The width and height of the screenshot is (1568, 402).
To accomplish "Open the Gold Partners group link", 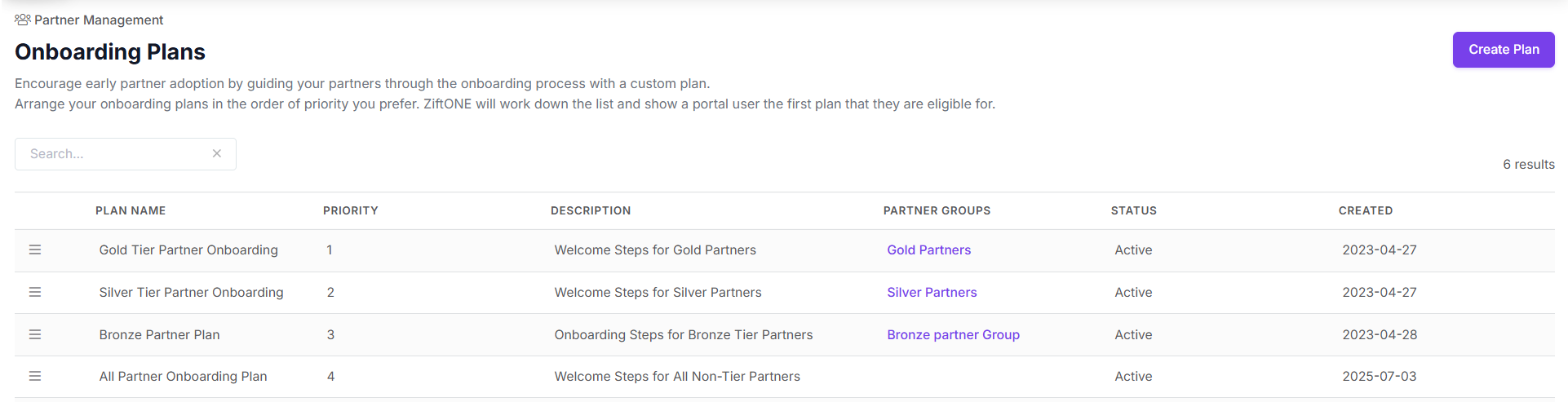I will tap(928, 250).
